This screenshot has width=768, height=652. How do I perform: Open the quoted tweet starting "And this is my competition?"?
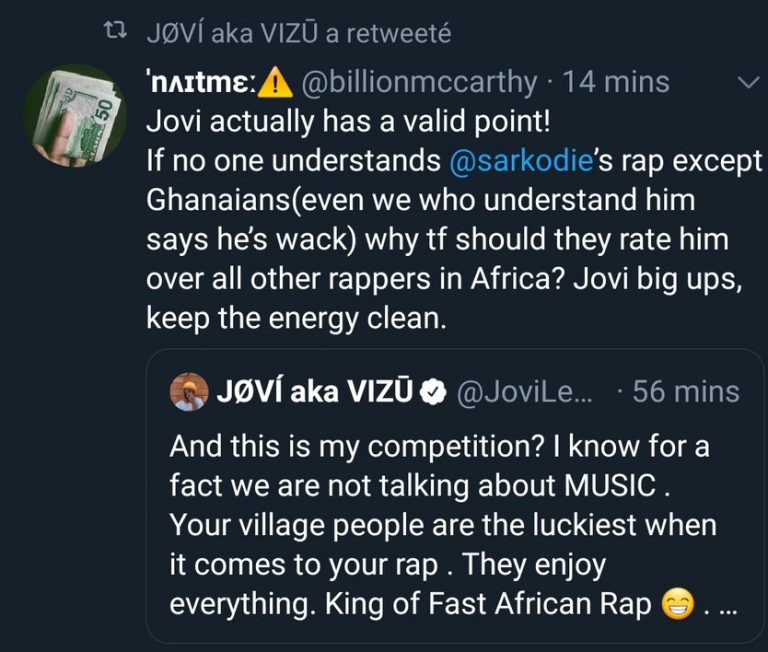pyautogui.click(x=440, y=447)
